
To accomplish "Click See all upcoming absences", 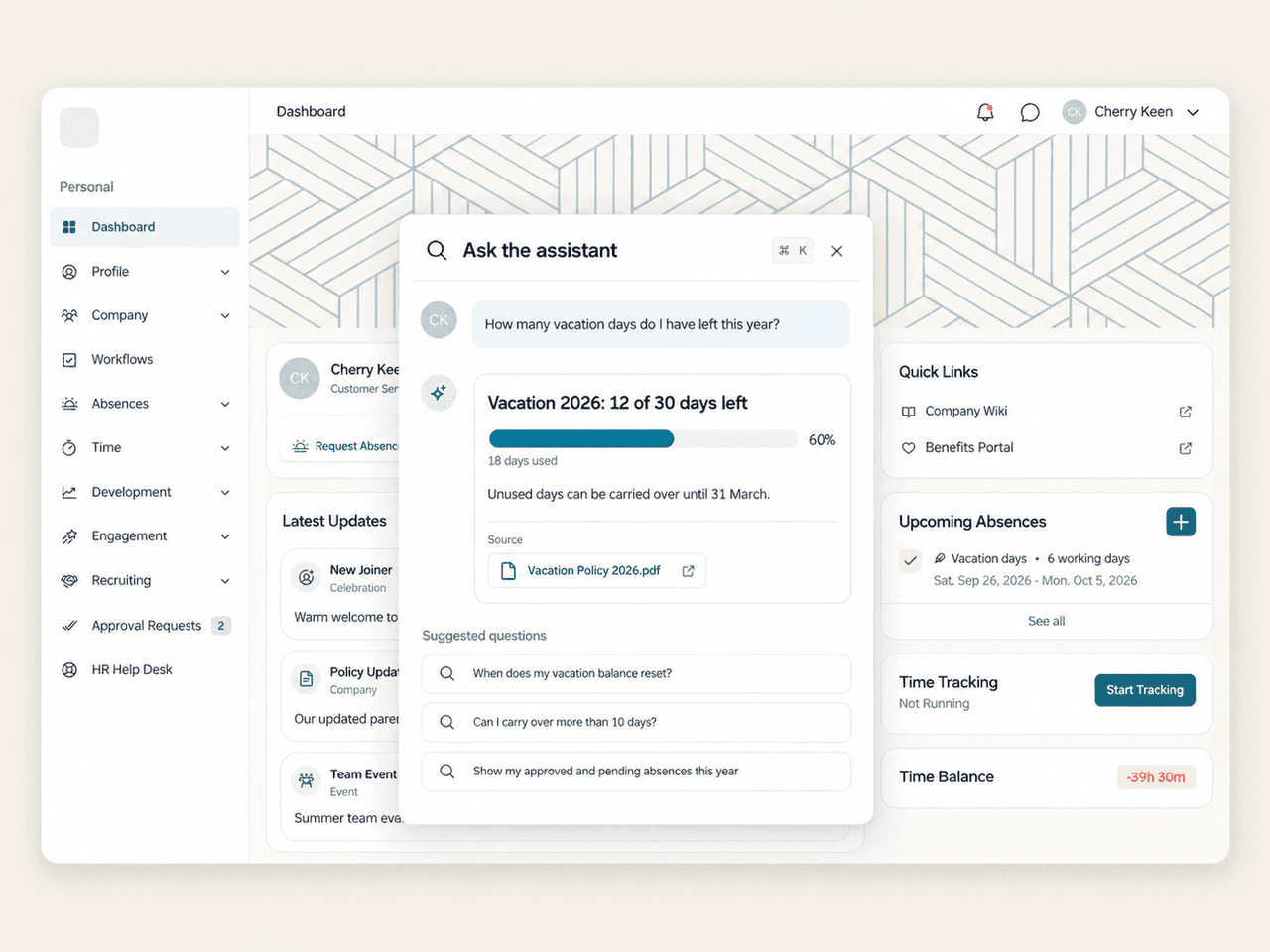I will 1046,621.
